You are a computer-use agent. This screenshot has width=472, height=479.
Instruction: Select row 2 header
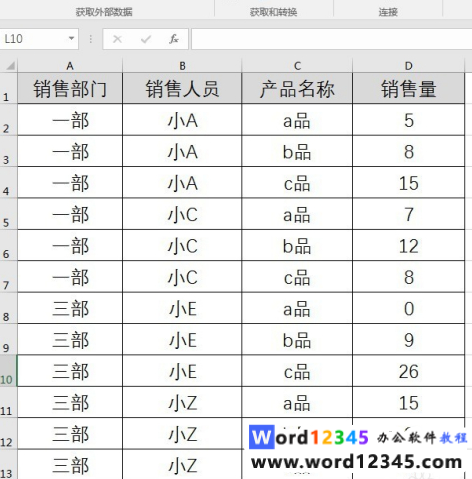coord(9,120)
